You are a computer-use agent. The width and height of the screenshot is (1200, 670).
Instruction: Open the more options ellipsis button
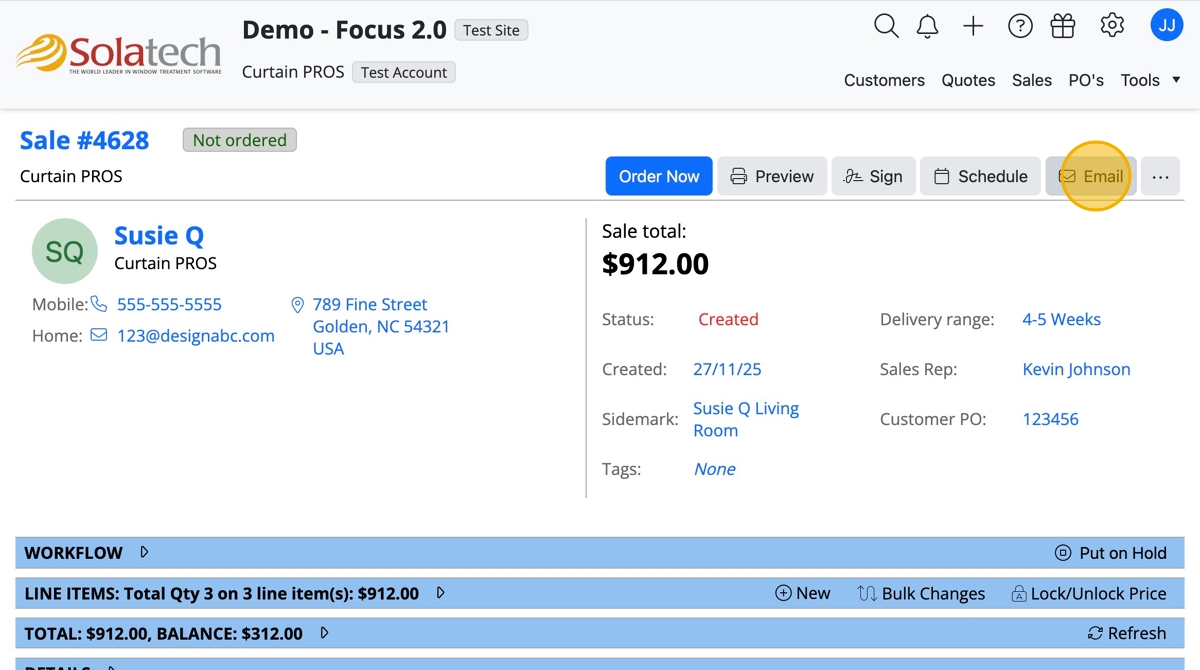pyautogui.click(x=1160, y=176)
